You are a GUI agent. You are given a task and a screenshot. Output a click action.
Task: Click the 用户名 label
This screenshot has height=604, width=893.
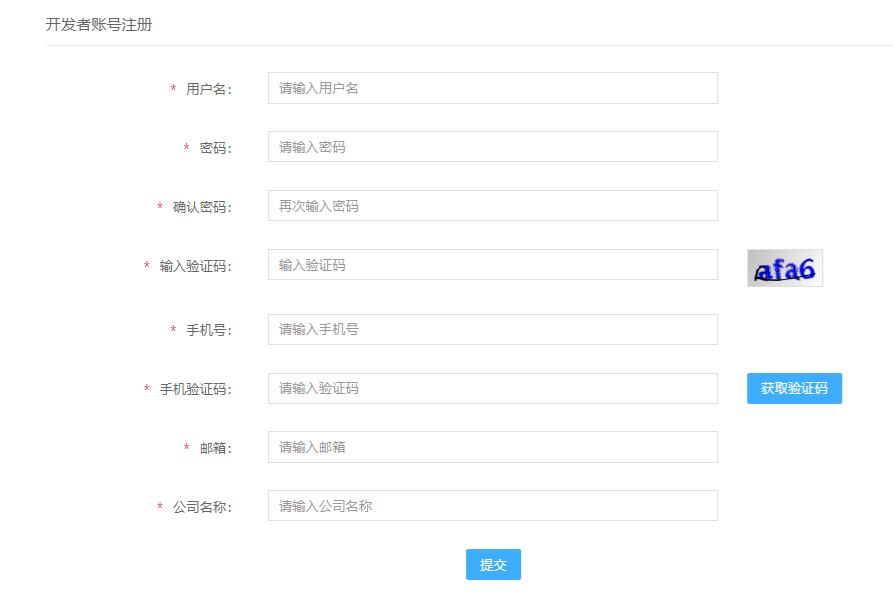tap(208, 89)
